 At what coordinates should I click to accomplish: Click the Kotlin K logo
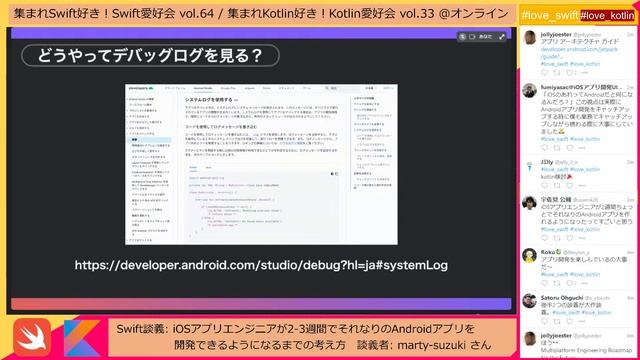click(82, 338)
